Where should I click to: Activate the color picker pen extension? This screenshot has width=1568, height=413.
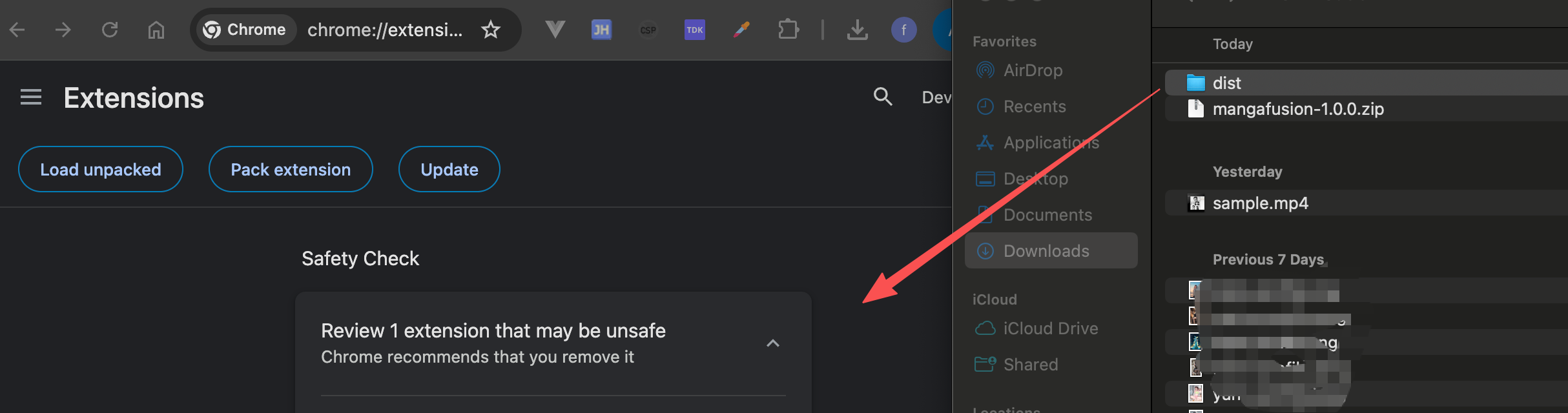pyautogui.click(x=741, y=30)
